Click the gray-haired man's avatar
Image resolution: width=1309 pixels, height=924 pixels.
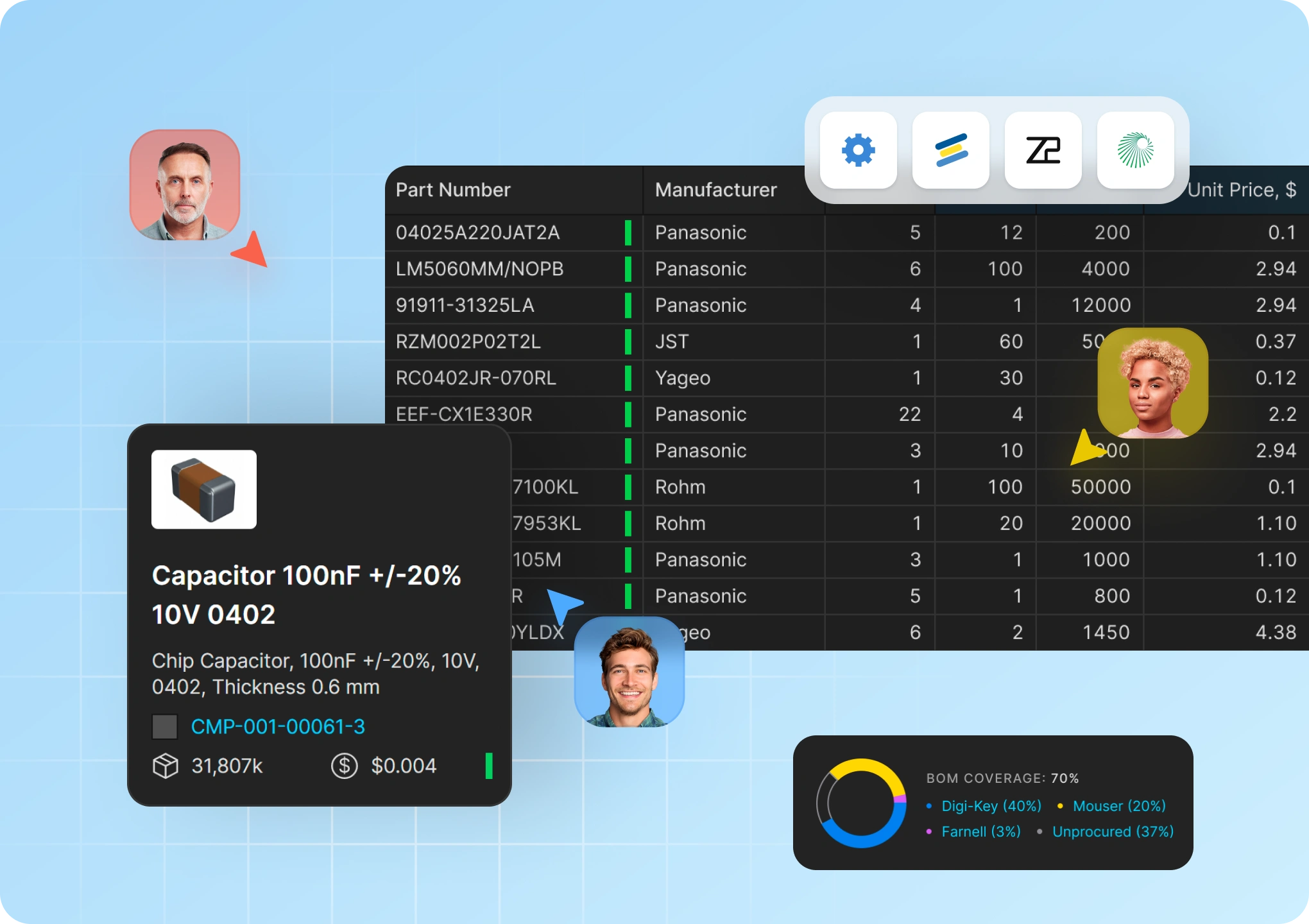185,185
